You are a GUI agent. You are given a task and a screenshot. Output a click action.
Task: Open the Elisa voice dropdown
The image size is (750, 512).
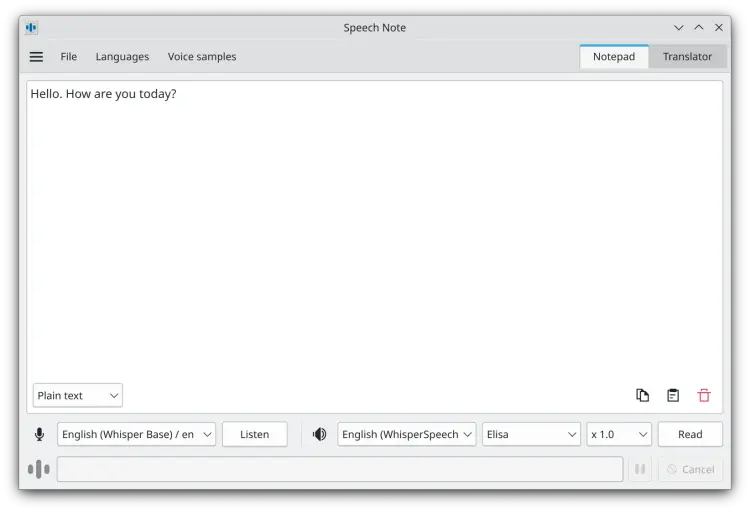pos(531,434)
